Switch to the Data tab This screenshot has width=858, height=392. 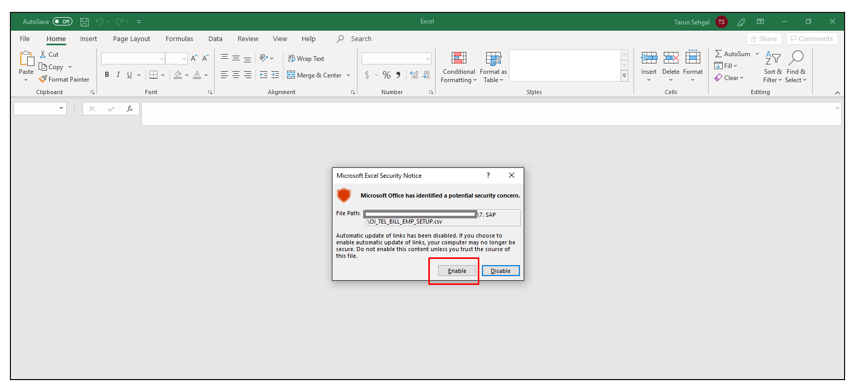coord(215,39)
